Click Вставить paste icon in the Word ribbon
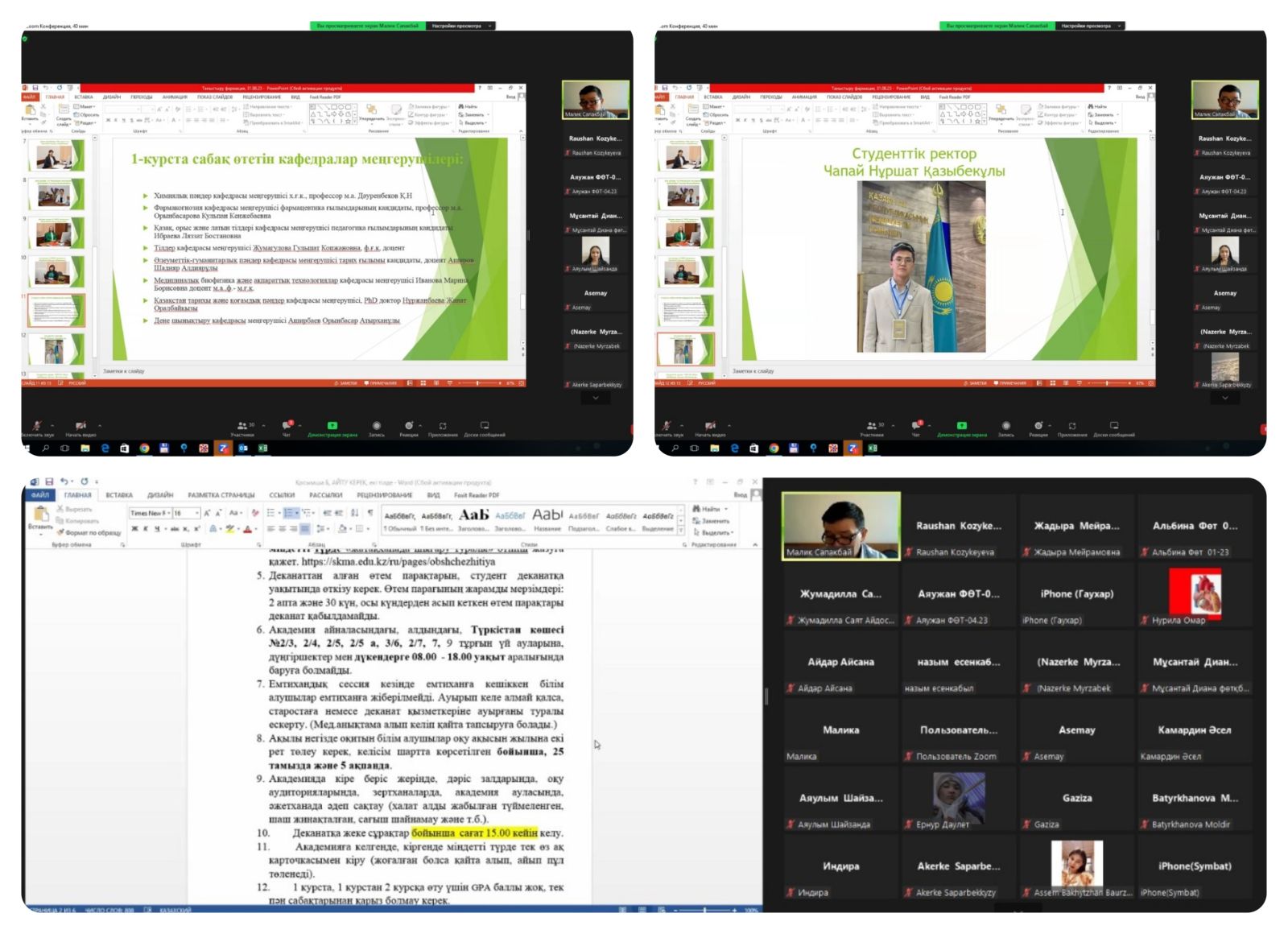This screenshot has height=934, width=1288. [x=40, y=518]
